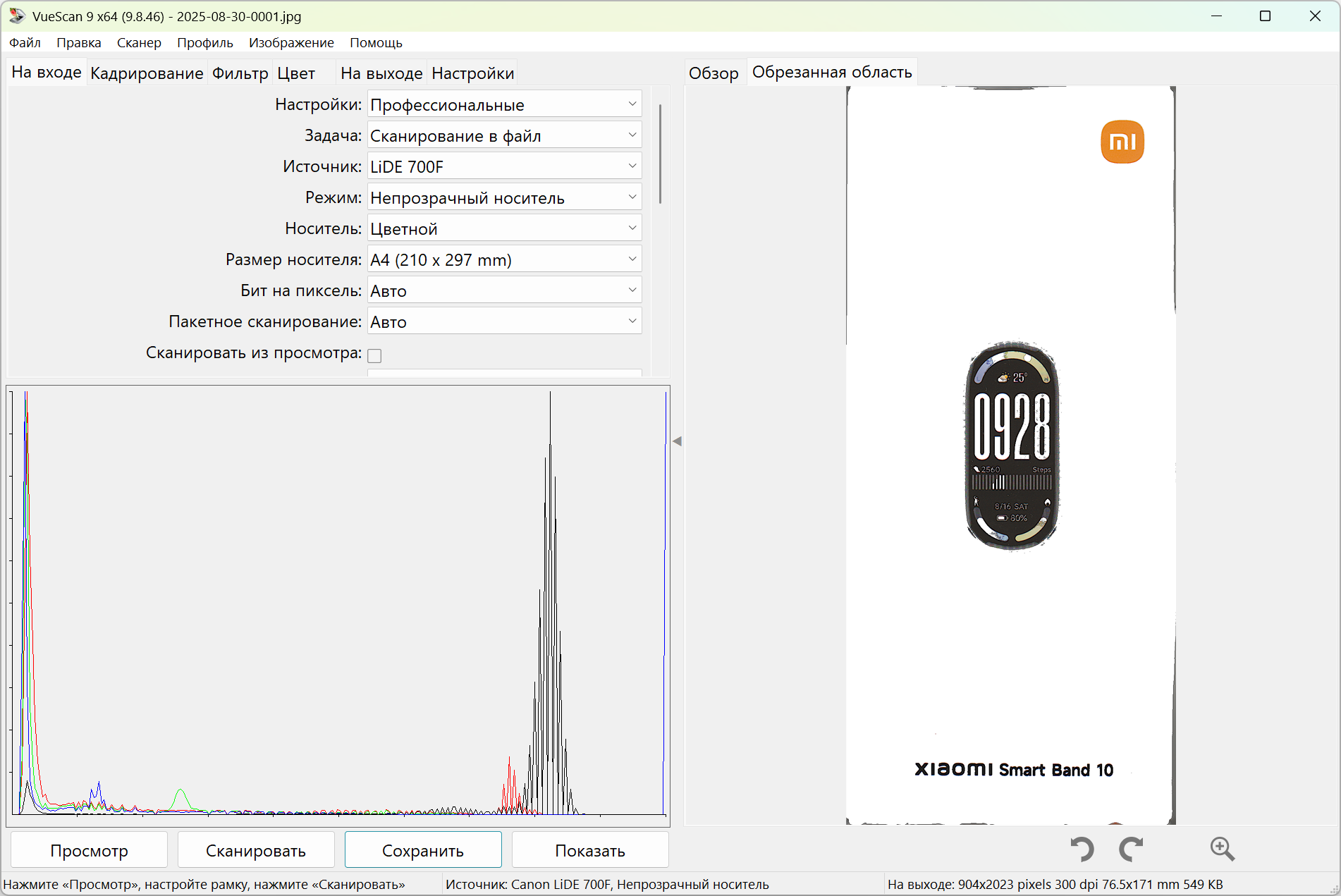The image size is (1341, 896).
Task: Switch to the На выходе tab
Action: pyautogui.click(x=381, y=73)
